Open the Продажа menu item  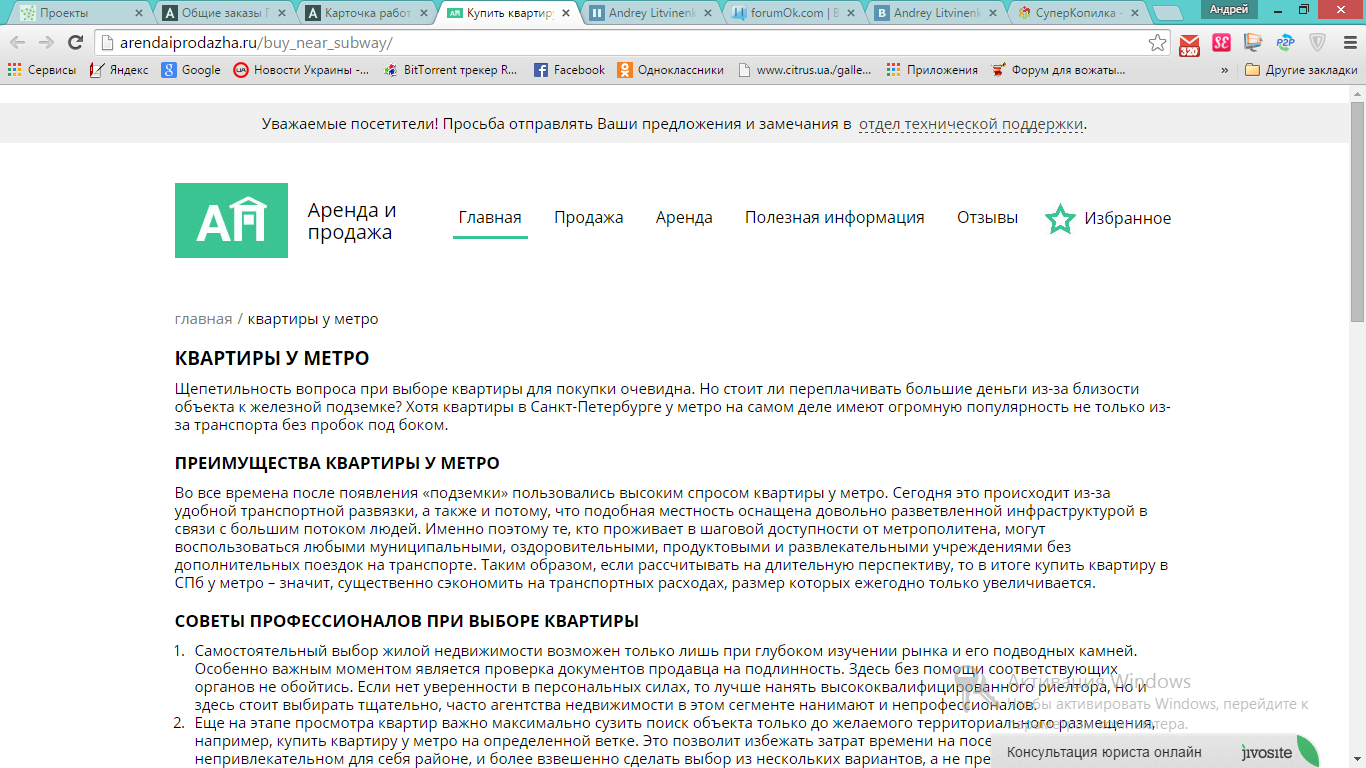tap(589, 218)
